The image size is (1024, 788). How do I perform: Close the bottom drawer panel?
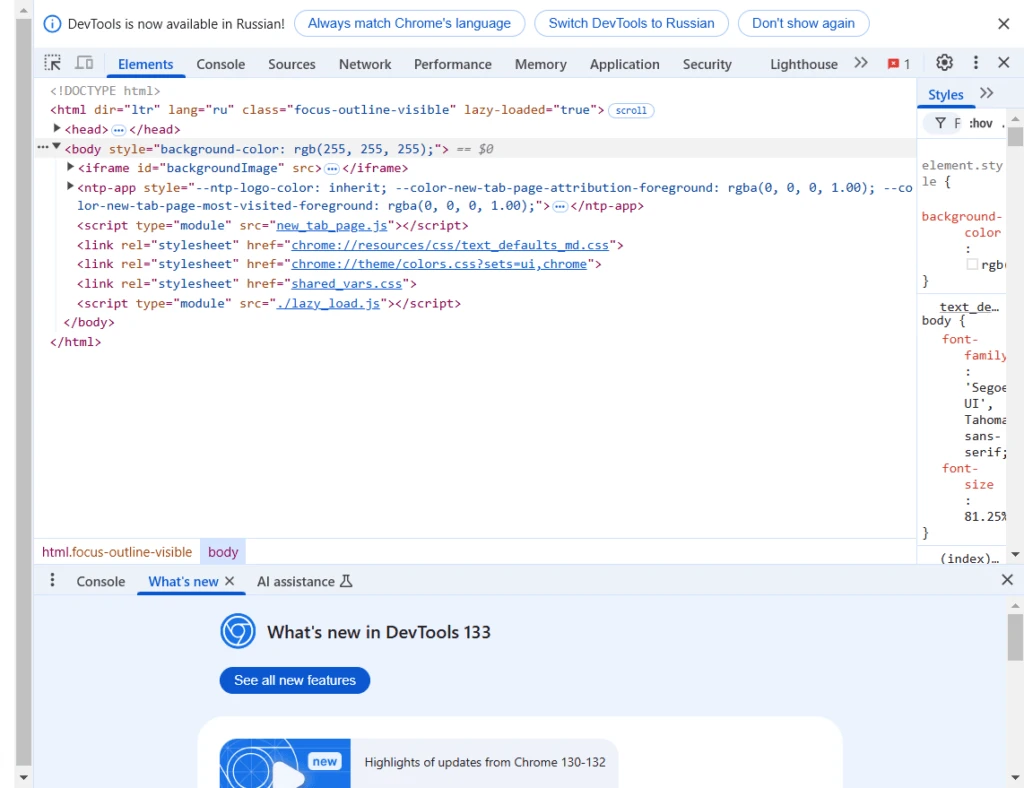click(1007, 580)
